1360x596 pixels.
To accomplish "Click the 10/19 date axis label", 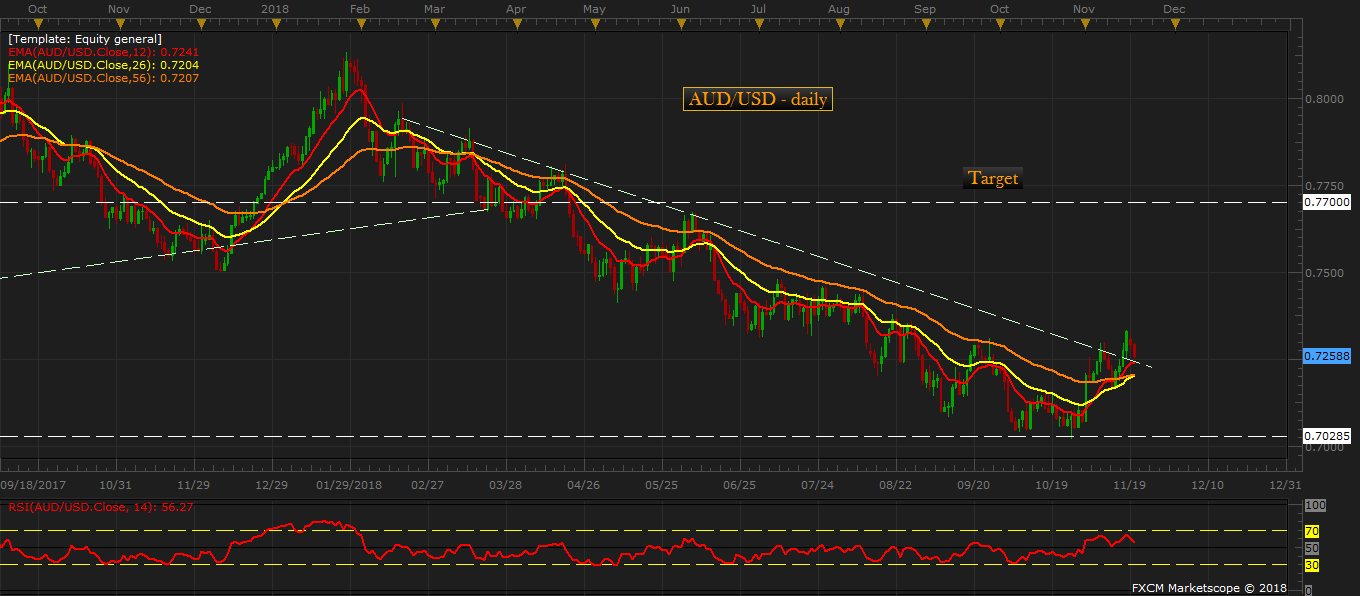I will click(1052, 484).
